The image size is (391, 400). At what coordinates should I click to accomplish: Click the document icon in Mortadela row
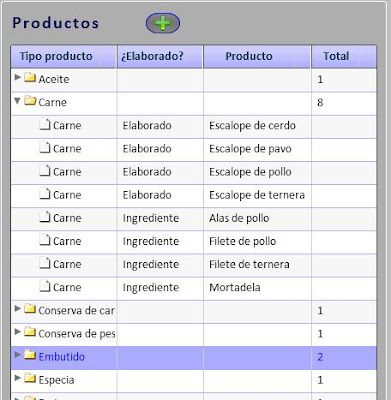[45, 286]
